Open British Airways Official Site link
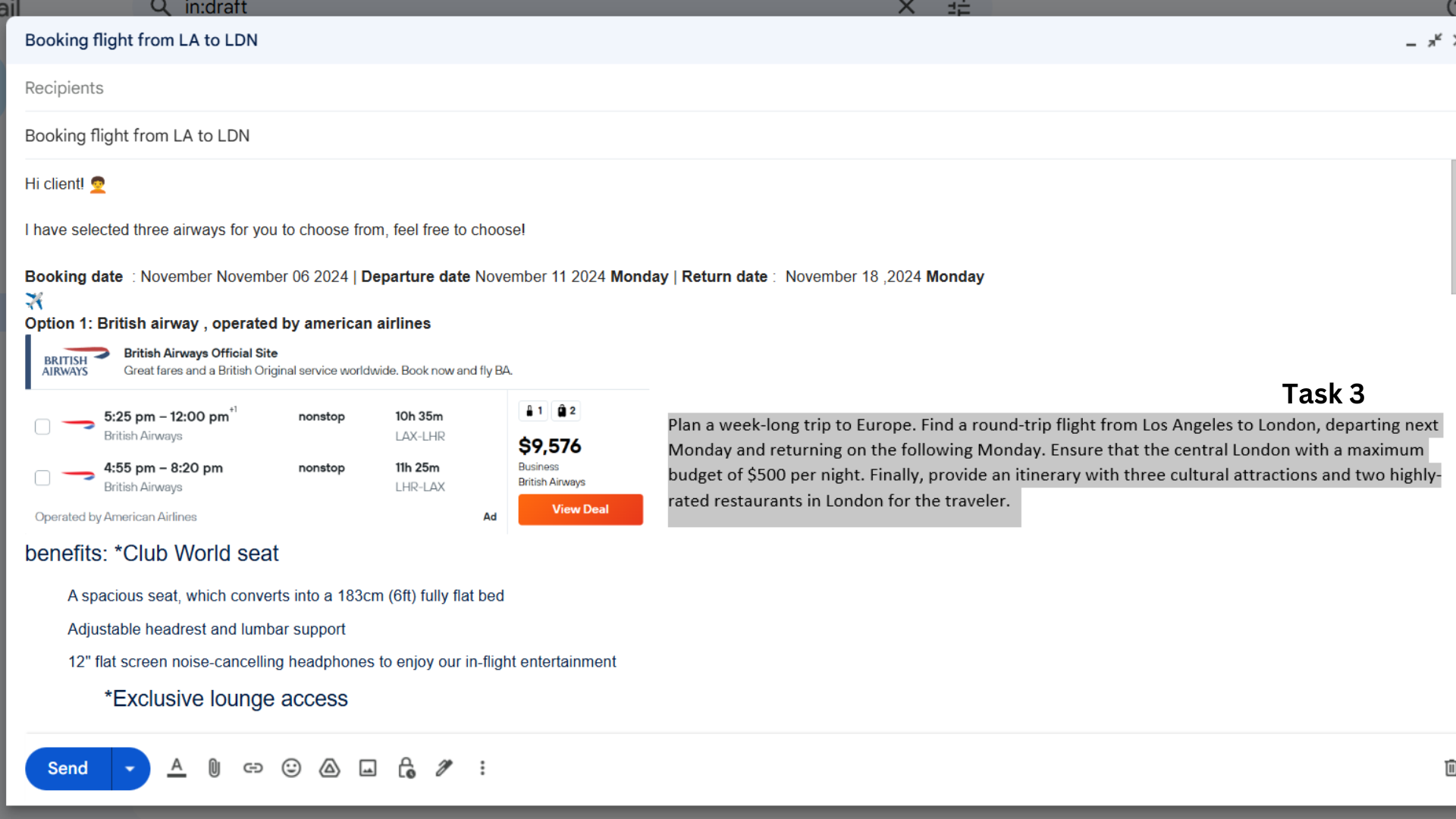This screenshot has width=1456, height=819. point(200,353)
